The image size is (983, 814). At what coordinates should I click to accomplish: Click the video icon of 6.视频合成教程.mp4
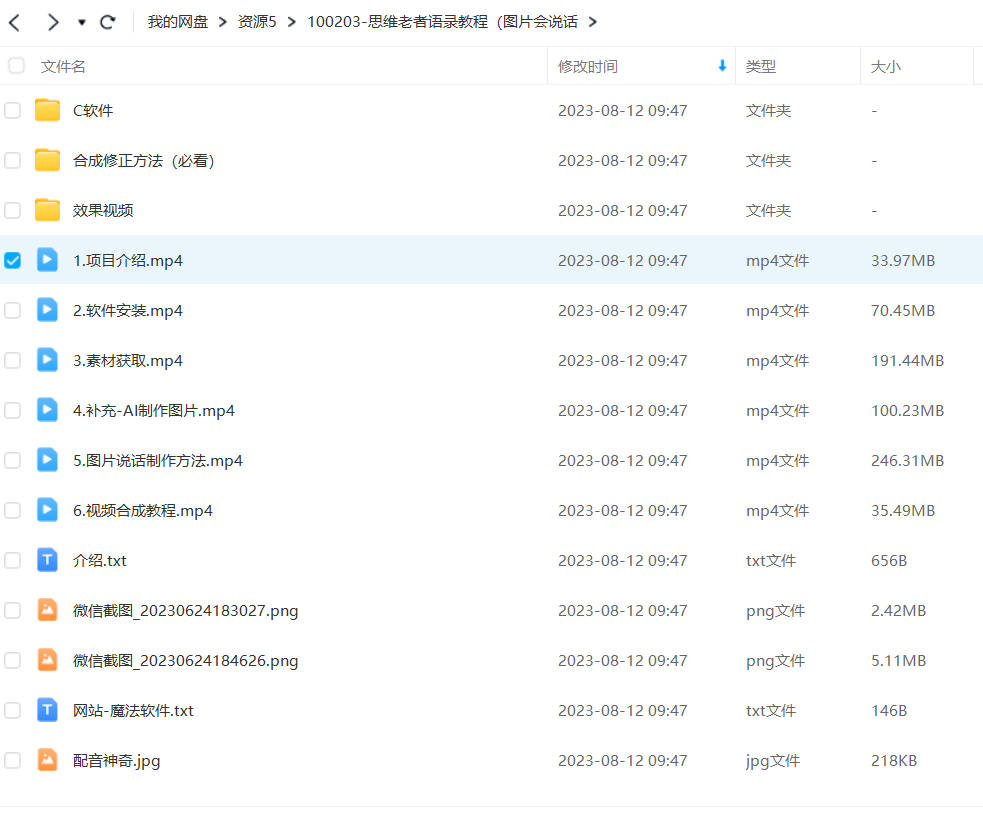click(x=47, y=510)
